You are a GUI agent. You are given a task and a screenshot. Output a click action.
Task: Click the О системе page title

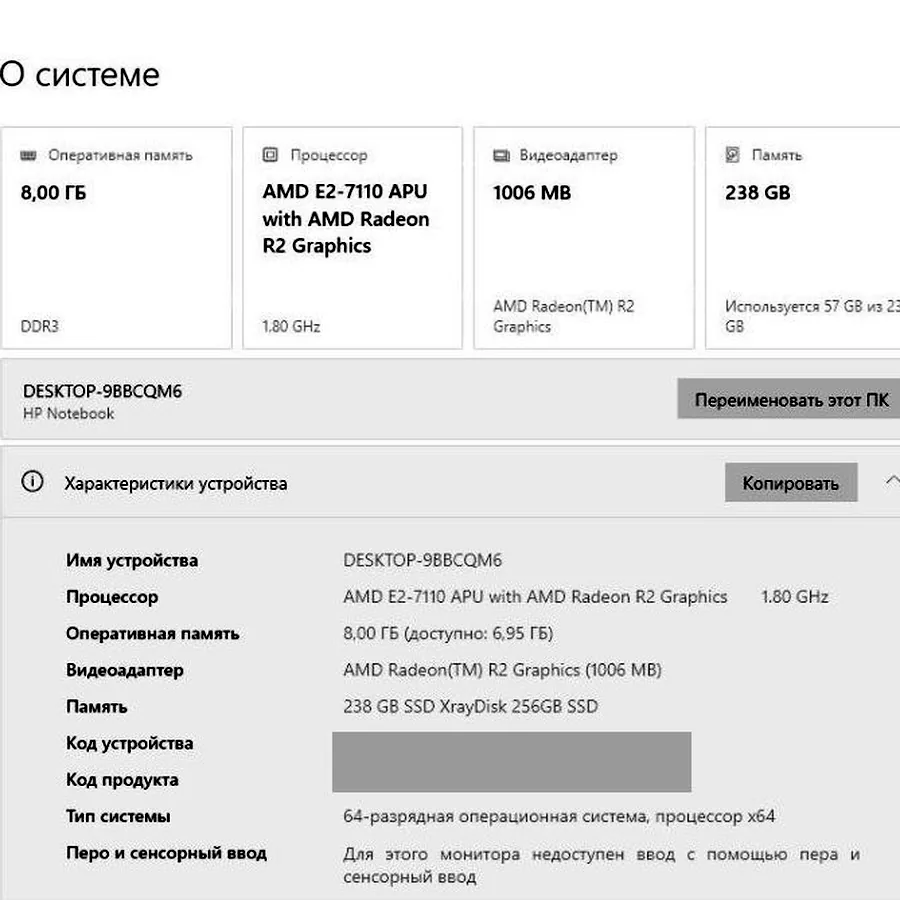coord(80,74)
